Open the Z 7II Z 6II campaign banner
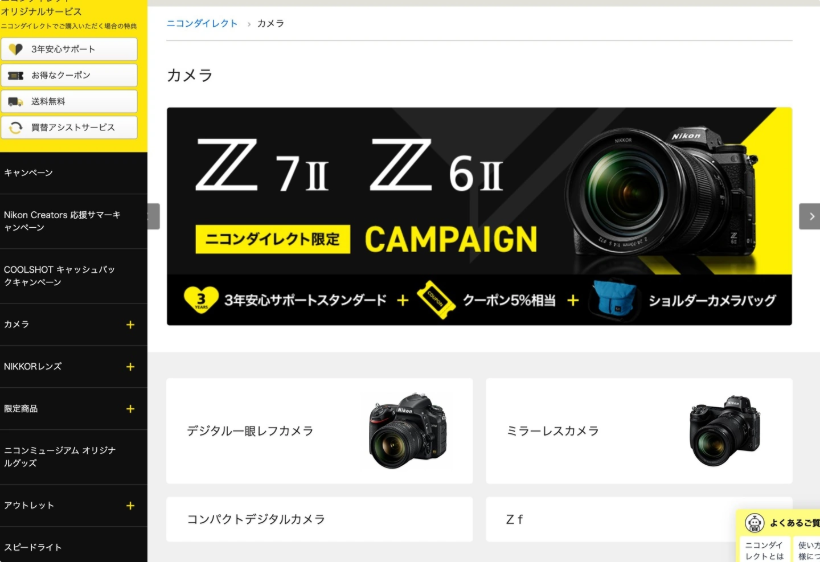822x563 pixels. pos(479,216)
